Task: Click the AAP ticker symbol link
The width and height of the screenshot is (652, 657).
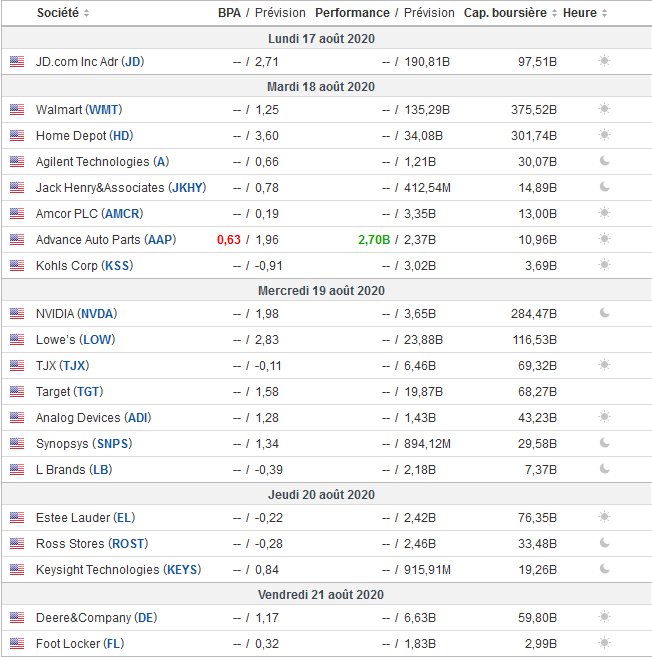Action: point(160,239)
